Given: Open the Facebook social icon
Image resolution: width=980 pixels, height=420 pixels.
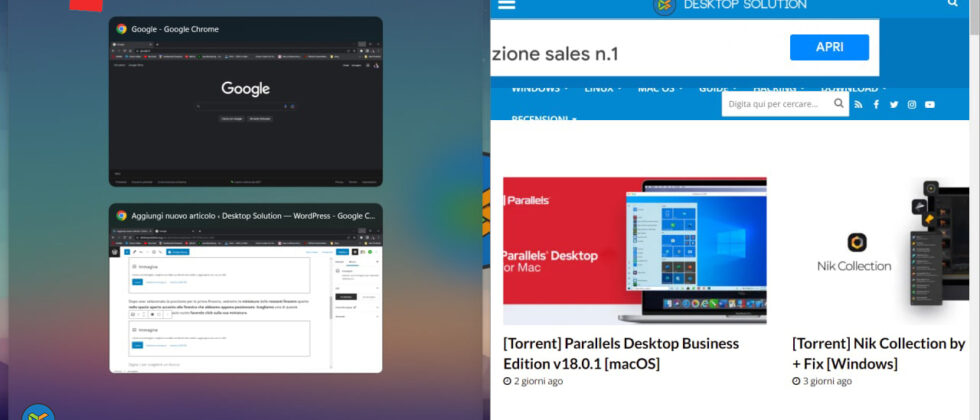Looking at the screenshot, I should pos(876,104).
